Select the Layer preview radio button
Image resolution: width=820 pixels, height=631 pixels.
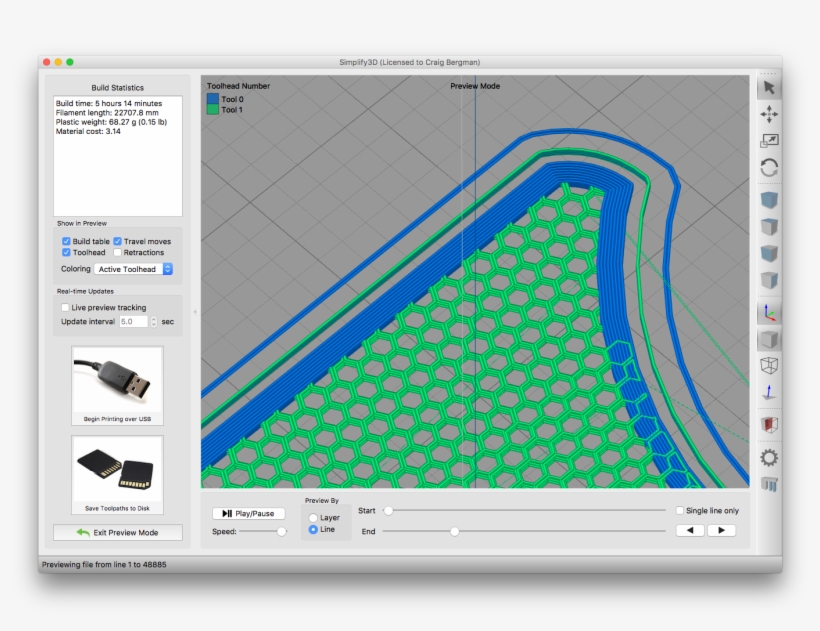pyautogui.click(x=313, y=518)
